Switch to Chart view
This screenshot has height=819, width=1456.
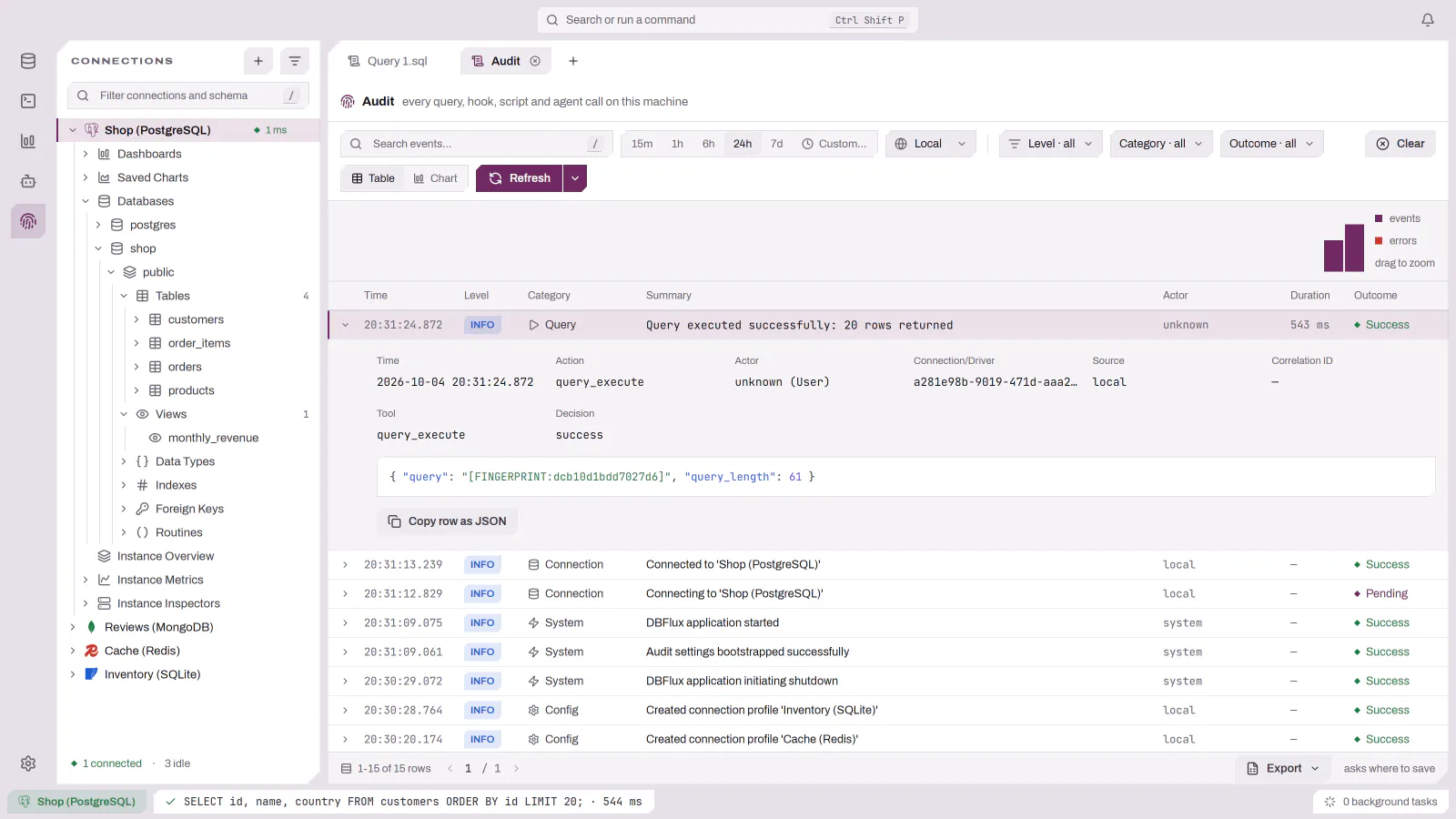click(435, 178)
